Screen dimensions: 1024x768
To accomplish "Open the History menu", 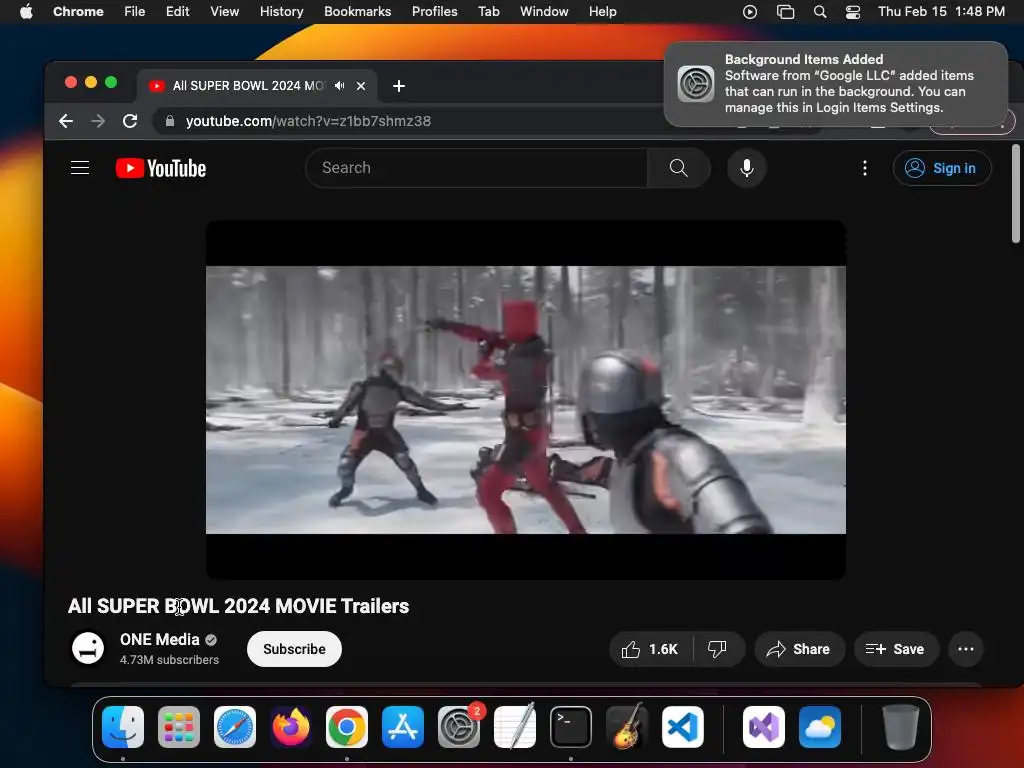I will 281,11.
